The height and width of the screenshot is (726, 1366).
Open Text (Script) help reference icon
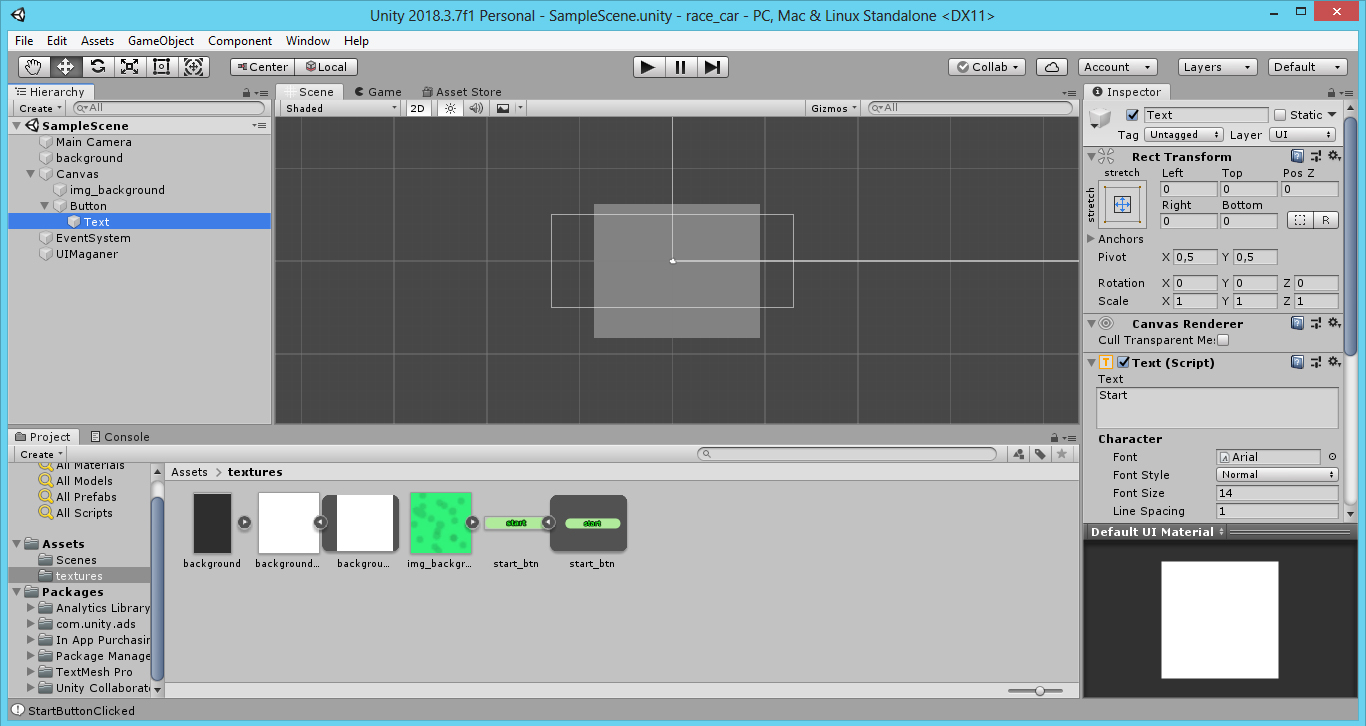[x=1297, y=362]
